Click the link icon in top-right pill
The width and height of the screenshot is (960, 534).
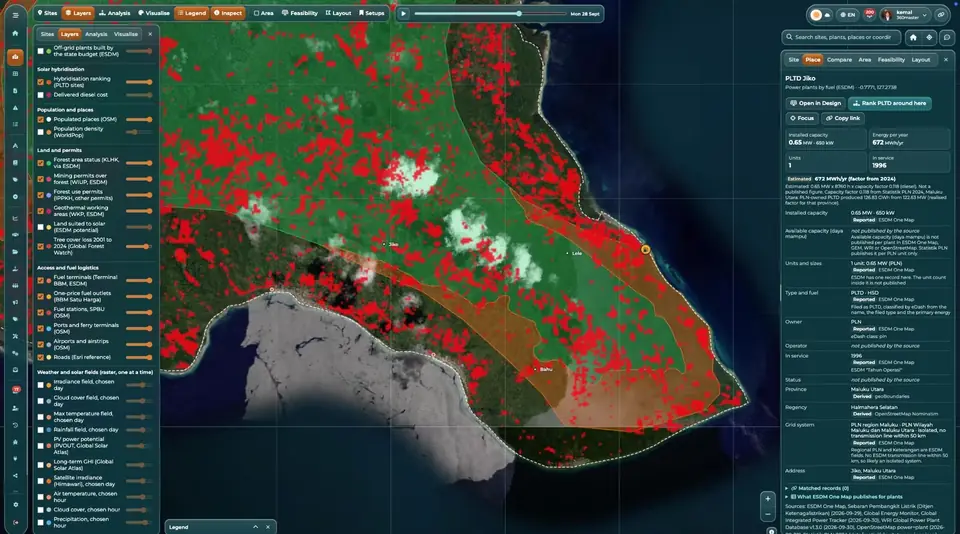941,15
